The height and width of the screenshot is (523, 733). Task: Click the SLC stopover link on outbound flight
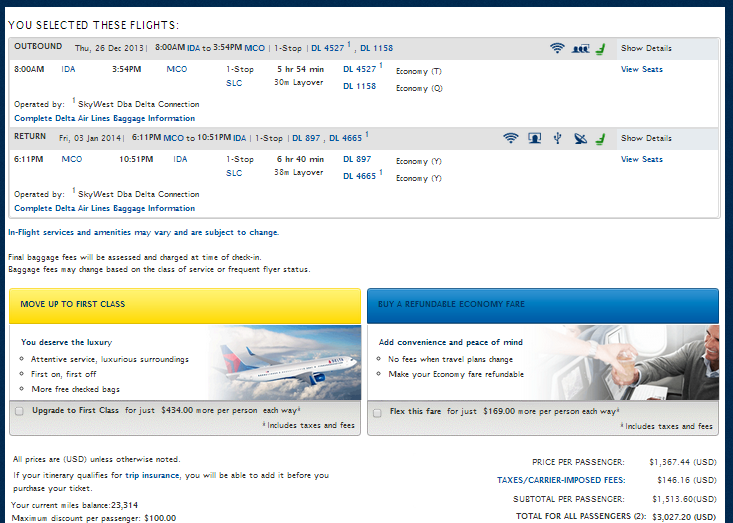click(x=234, y=83)
